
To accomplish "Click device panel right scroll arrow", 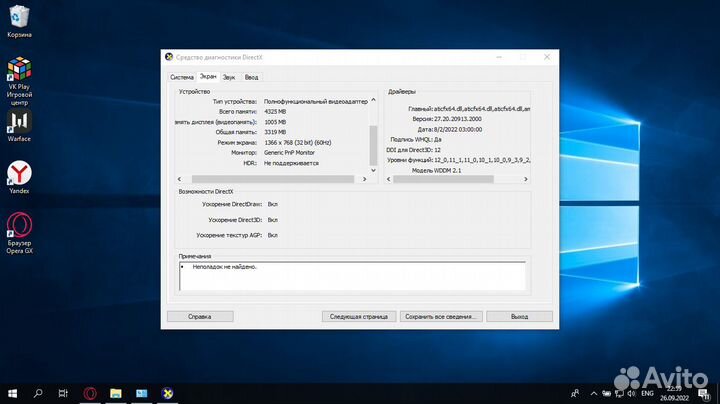I will pos(365,179).
